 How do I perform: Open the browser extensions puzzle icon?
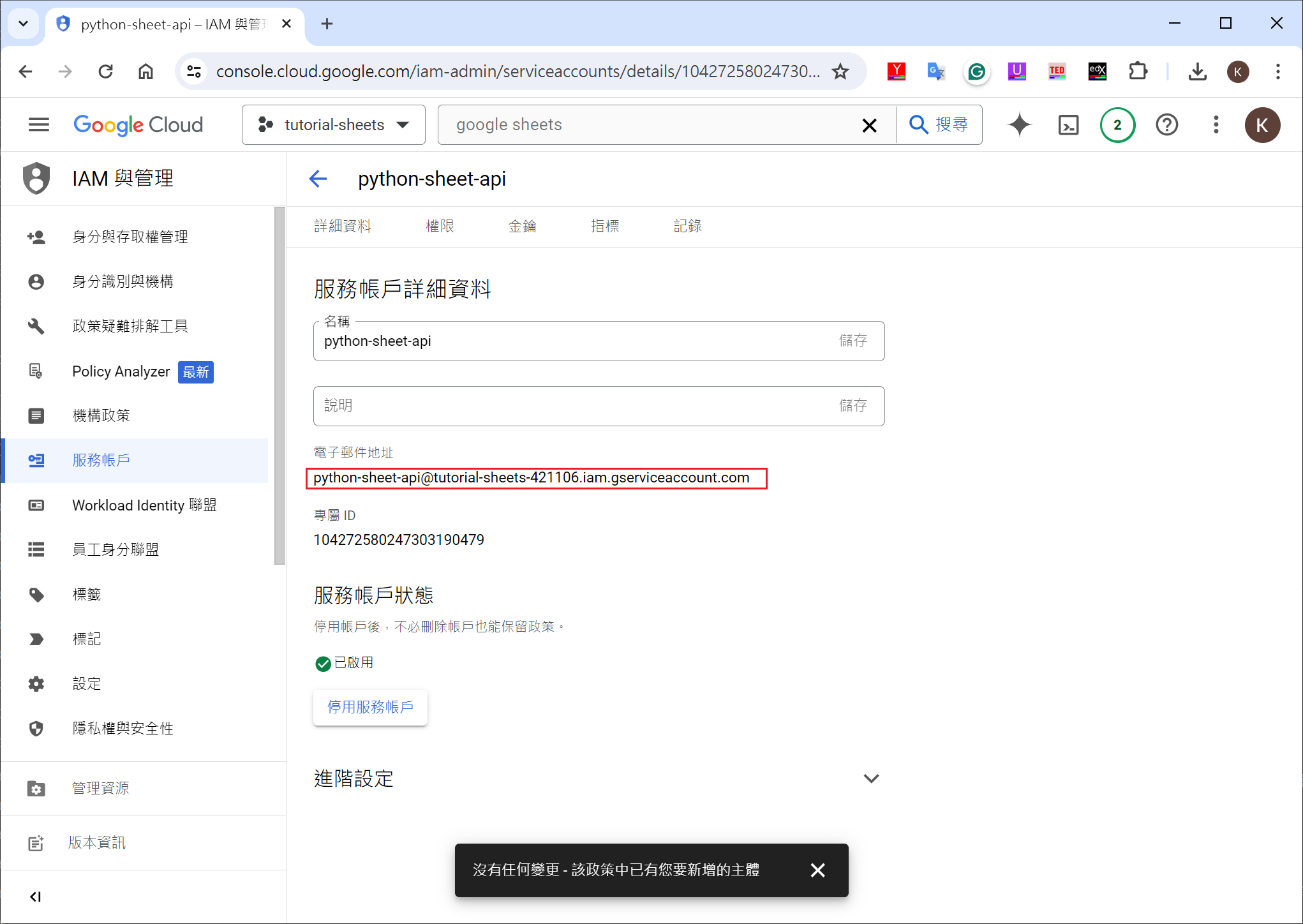tap(1138, 71)
